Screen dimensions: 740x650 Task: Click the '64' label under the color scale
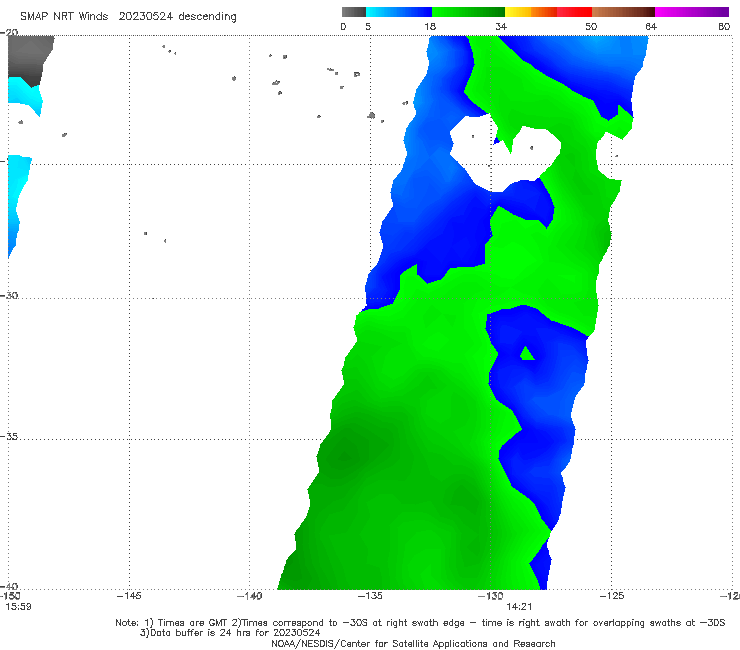click(x=651, y=26)
